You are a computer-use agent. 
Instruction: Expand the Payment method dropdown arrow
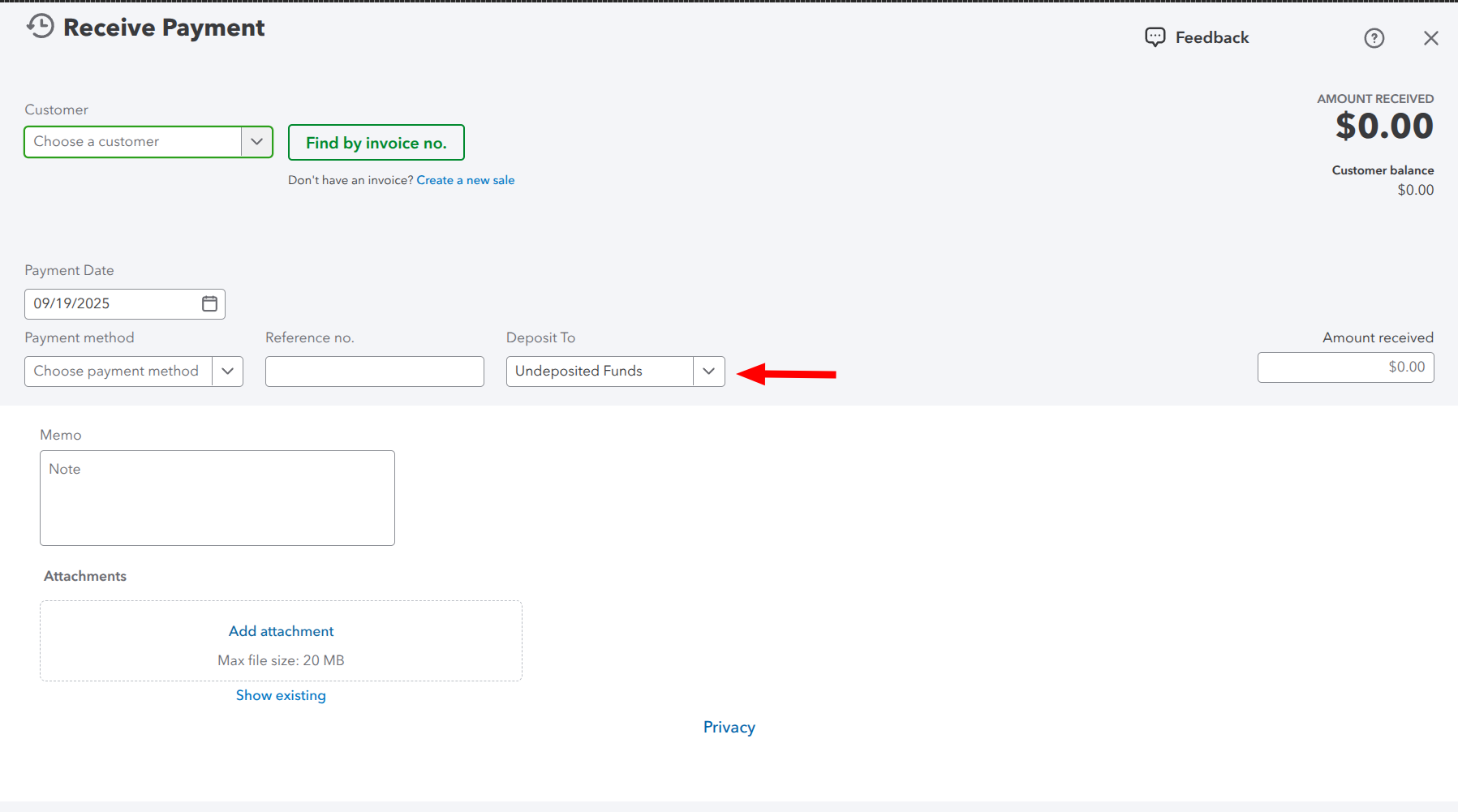pyautogui.click(x=227, y=372)
